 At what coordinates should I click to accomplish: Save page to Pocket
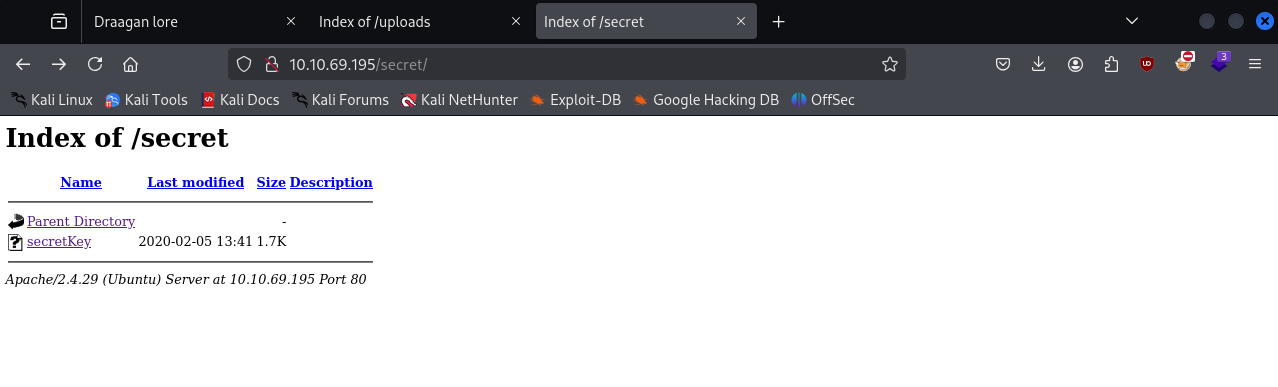pos(1003,64)
